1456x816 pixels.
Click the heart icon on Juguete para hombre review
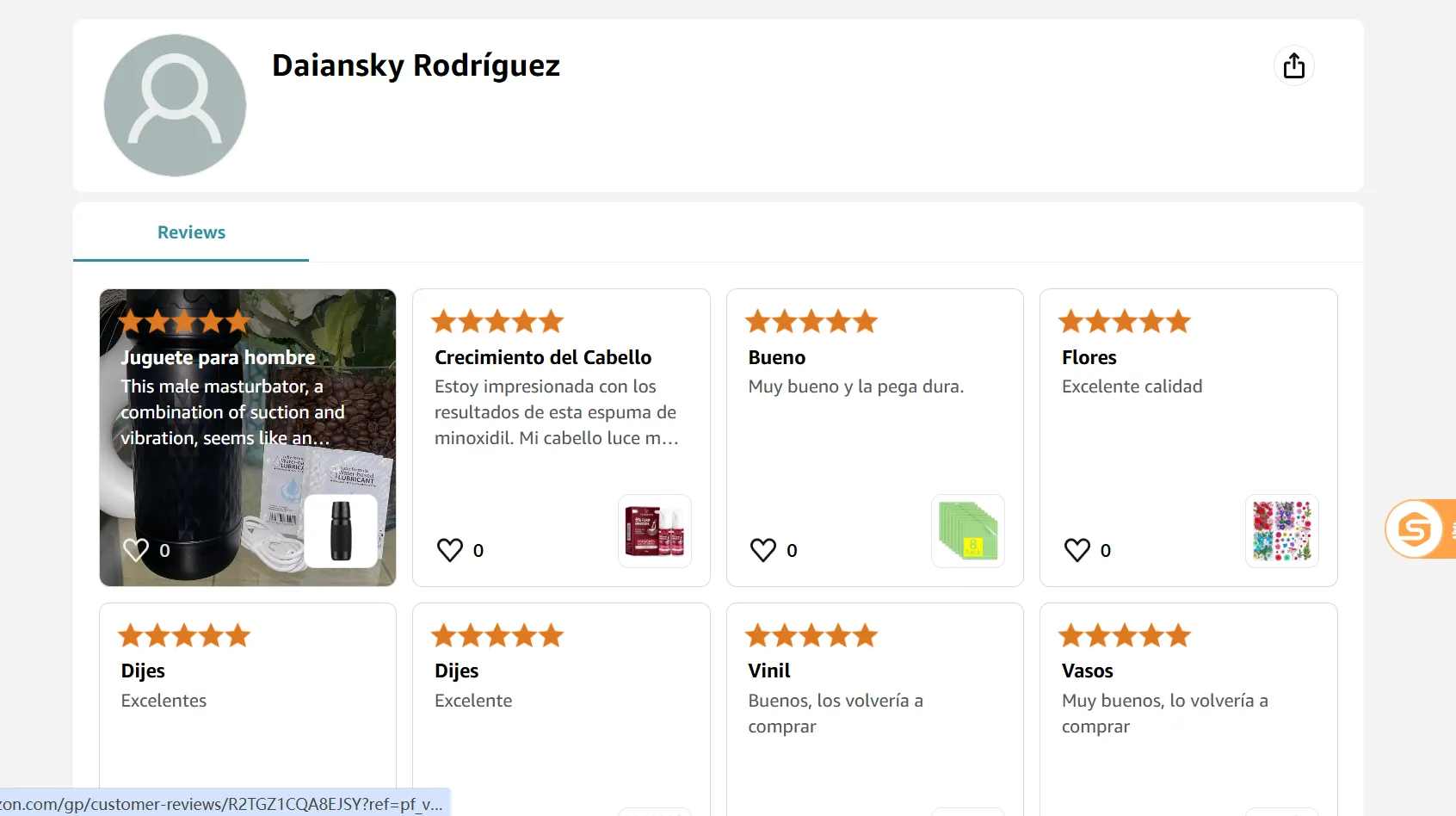[137, 549]
